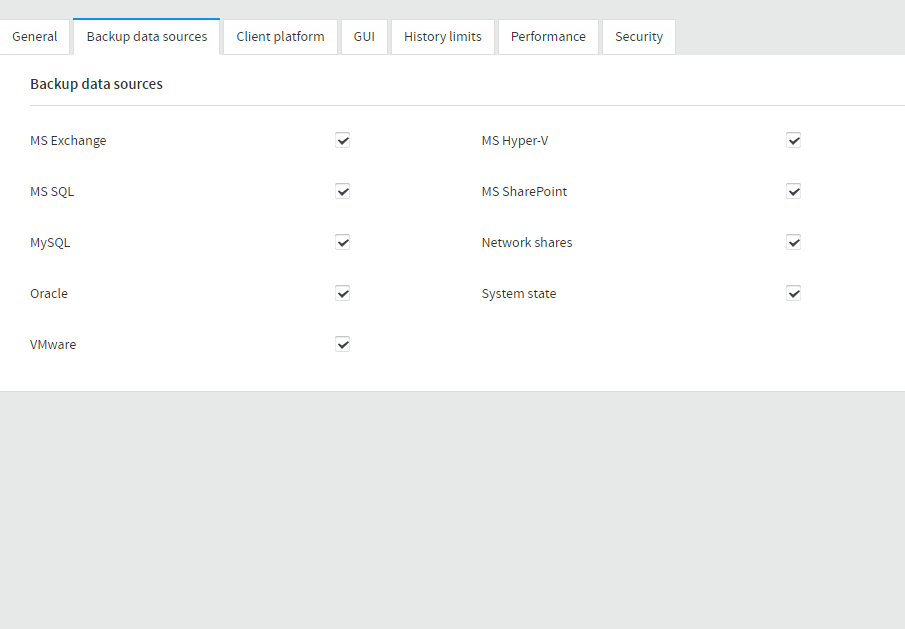Uncheck the Oracle checkbox
905x629 pixels.
[343, 294]
